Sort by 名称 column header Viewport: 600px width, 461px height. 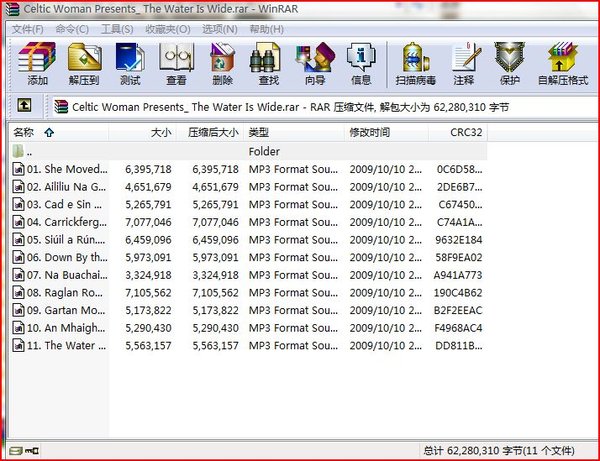click(59, 132)
